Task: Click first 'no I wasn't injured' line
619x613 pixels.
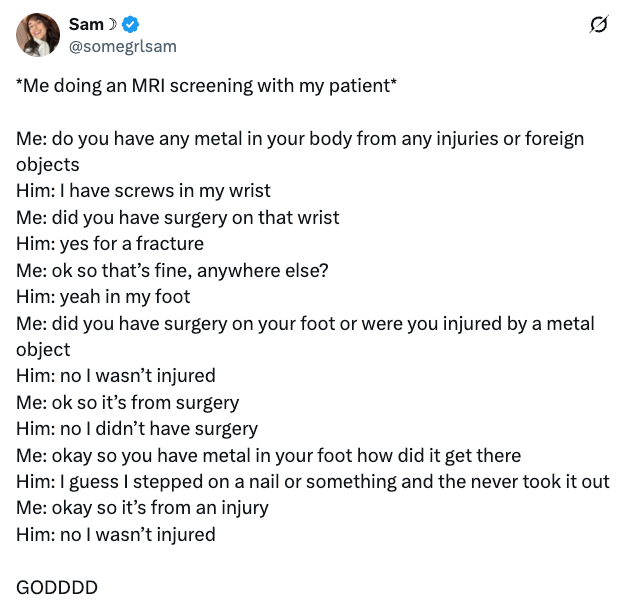Action: pyautogui.click(x=115, y=376)
